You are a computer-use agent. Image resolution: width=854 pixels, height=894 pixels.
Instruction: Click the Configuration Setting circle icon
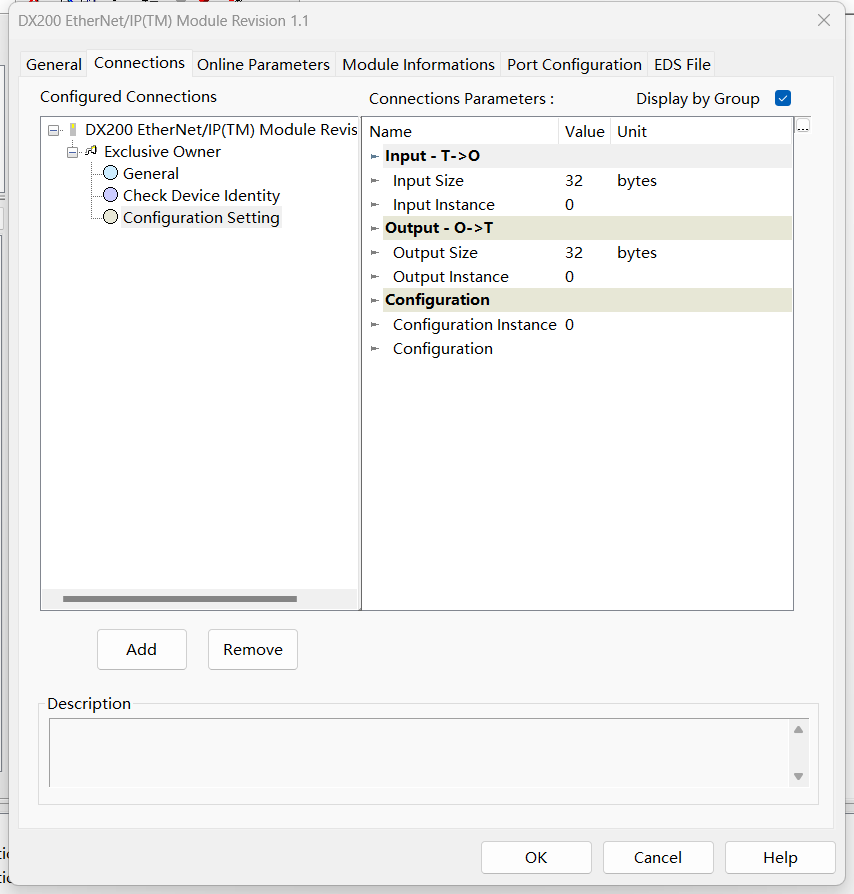tap(110, 218)
